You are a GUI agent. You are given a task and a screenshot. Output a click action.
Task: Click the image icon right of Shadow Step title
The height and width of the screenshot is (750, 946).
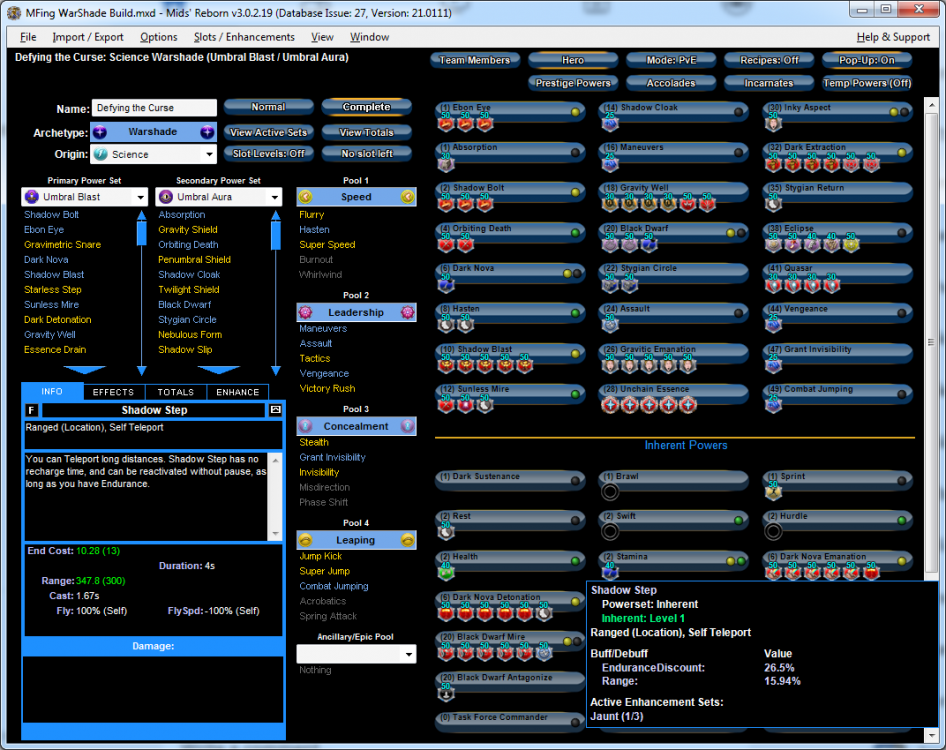pos(275,410)
